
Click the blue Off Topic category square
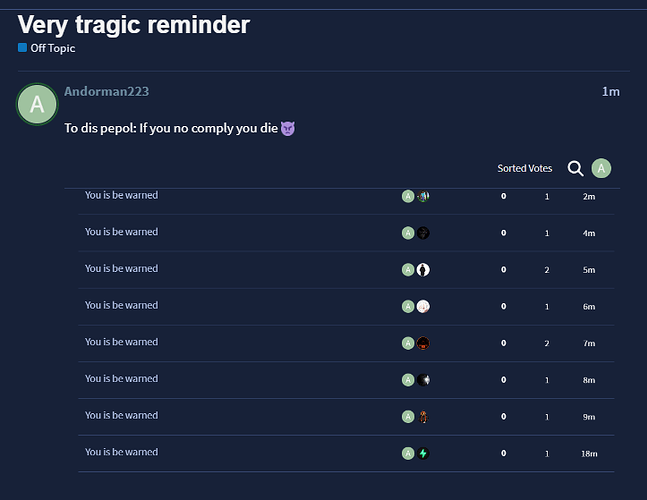click(x=22, y=48)
